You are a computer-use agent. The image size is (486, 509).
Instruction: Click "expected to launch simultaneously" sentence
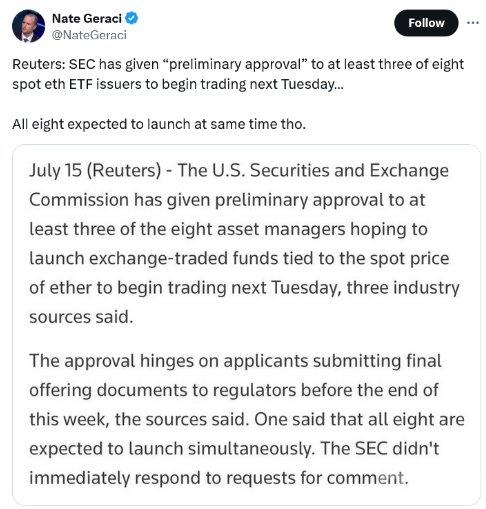(x=172, y=449)
